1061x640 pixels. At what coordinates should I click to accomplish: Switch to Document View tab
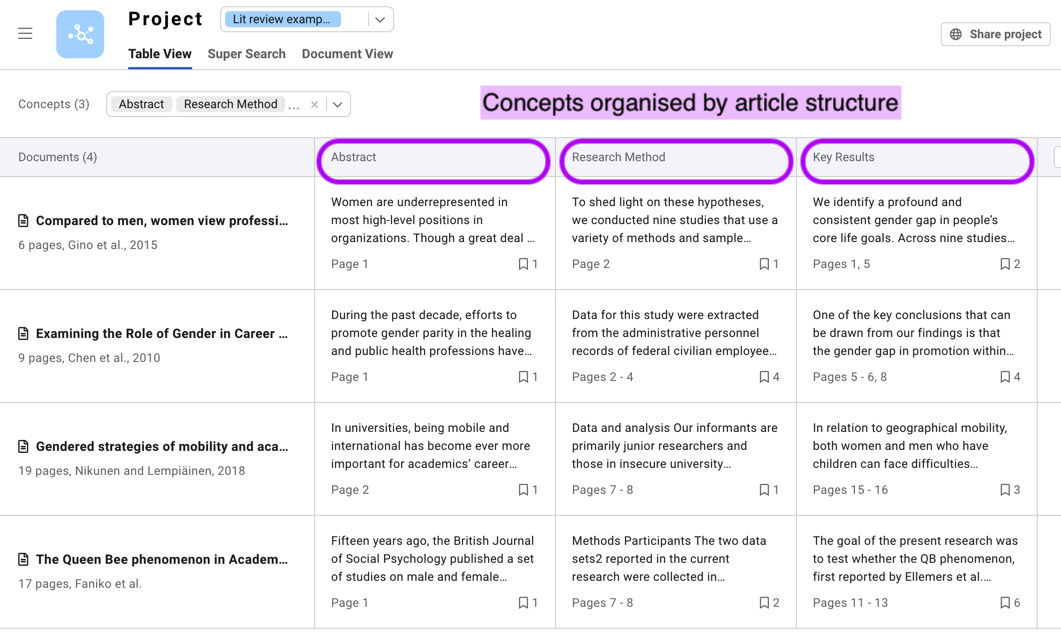pyautogui.click(x=347, y=53)
